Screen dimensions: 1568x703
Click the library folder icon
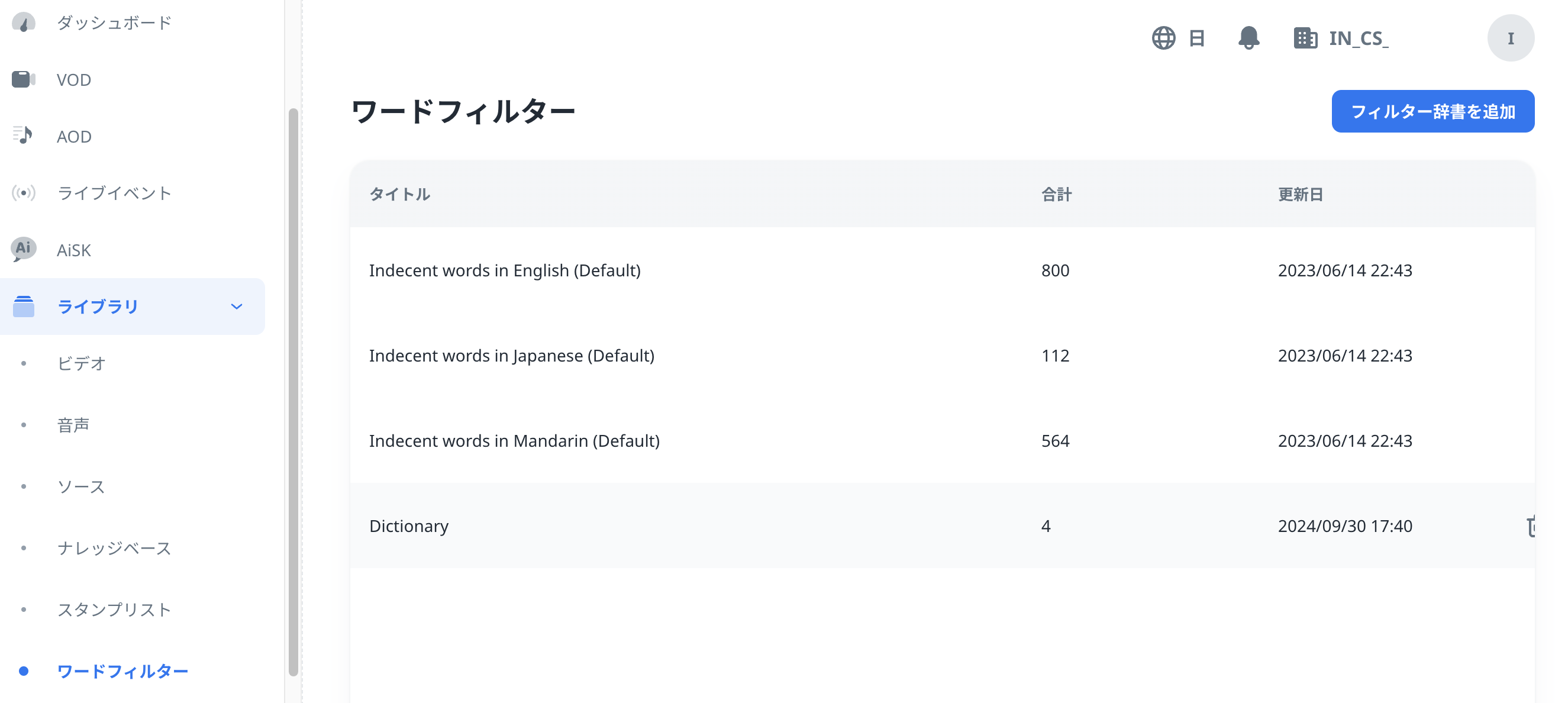pos(24,306)
